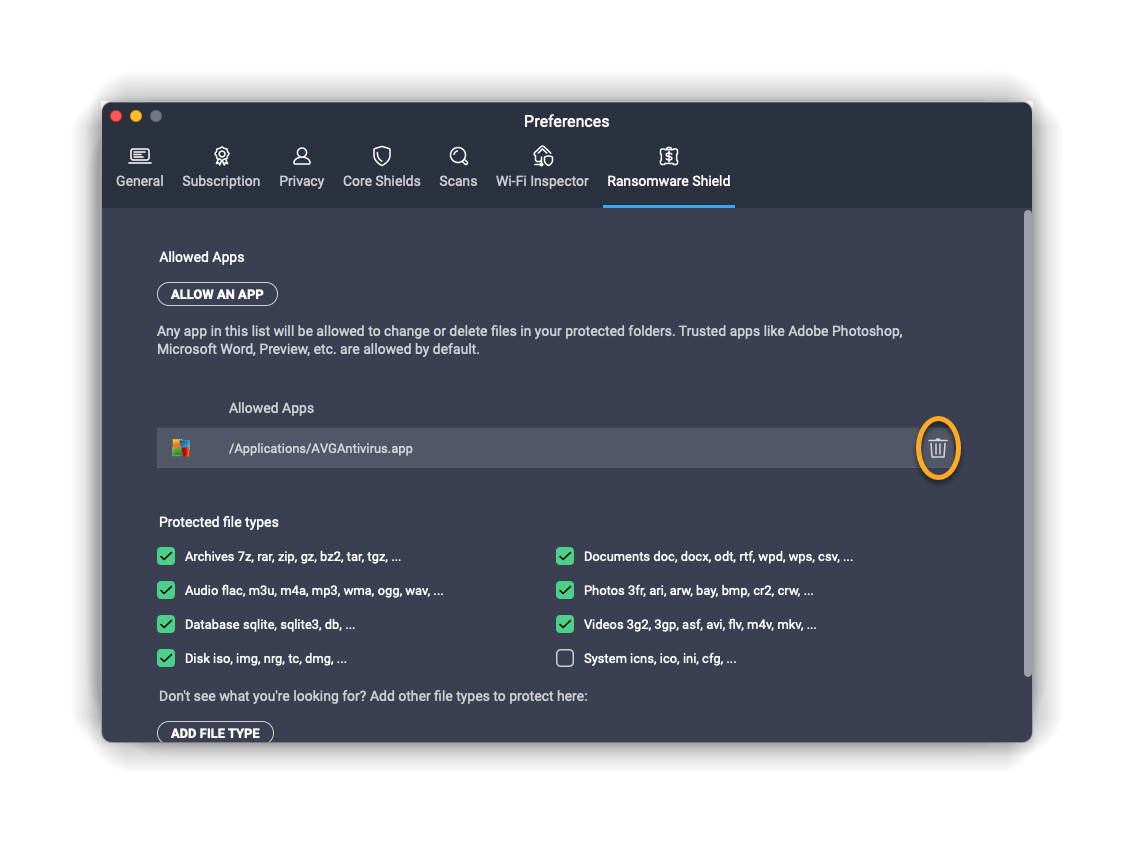Uncheck the Audio file type checkbox
The height and width of the screenshot is (846, 1136).
point(166,590)
